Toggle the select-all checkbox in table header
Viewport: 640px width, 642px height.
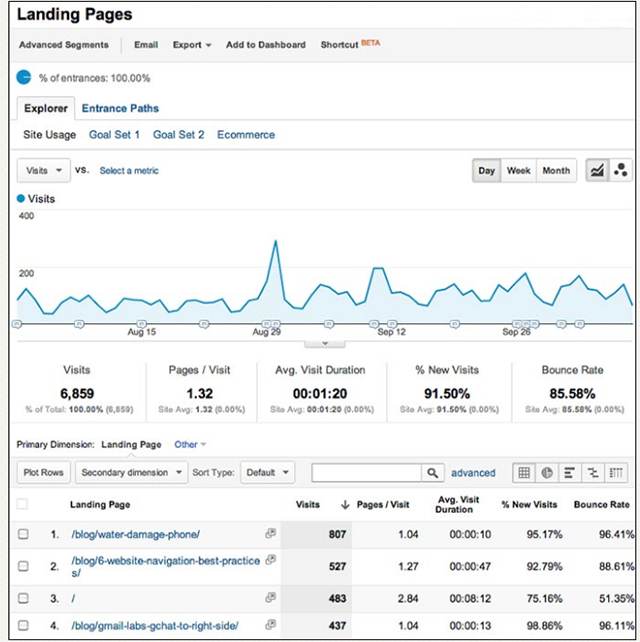click(x=23, y=505)
